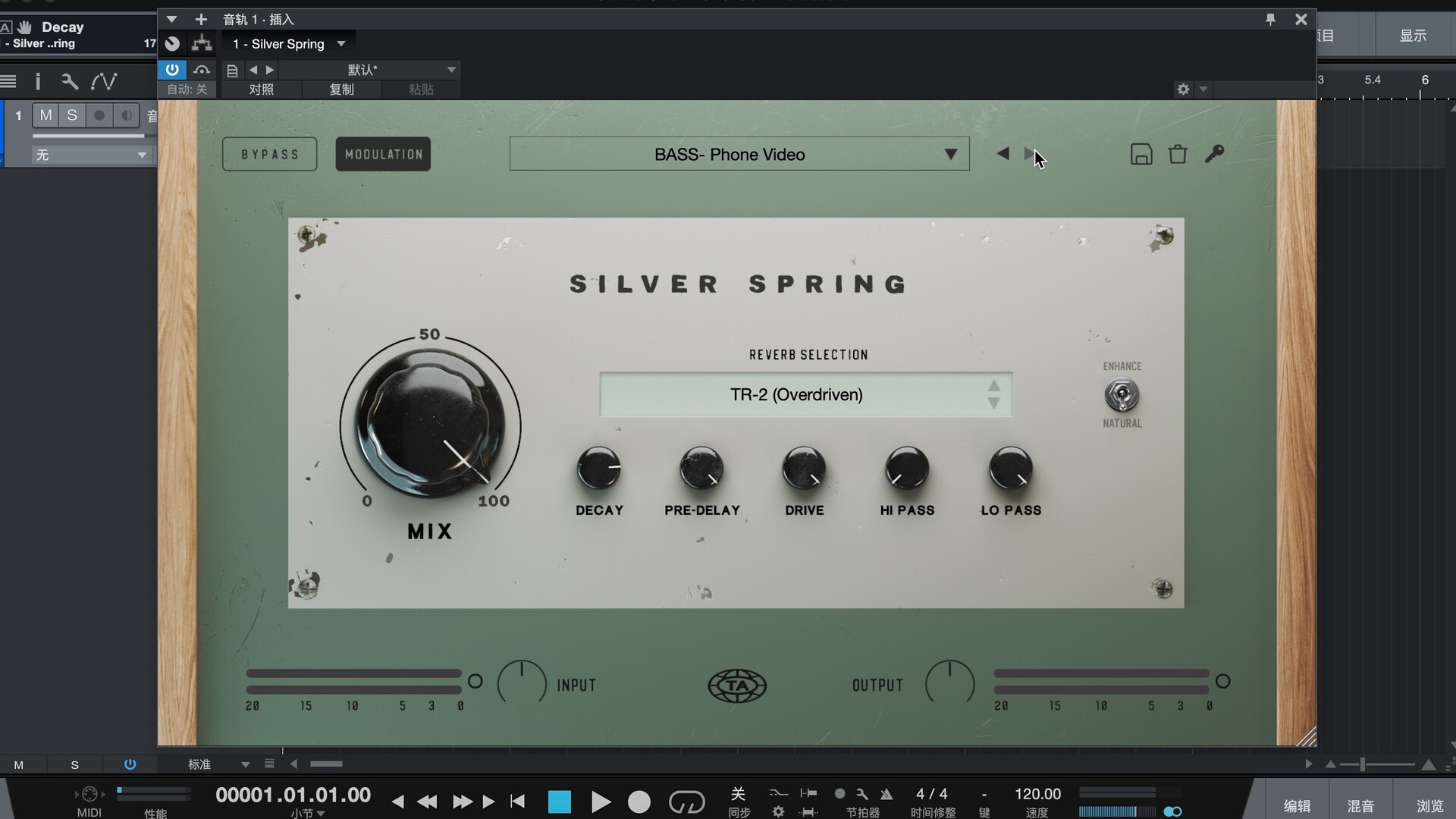Load next host preset arrow
This screenshot has height=819, width=1456.
[270, 70]
